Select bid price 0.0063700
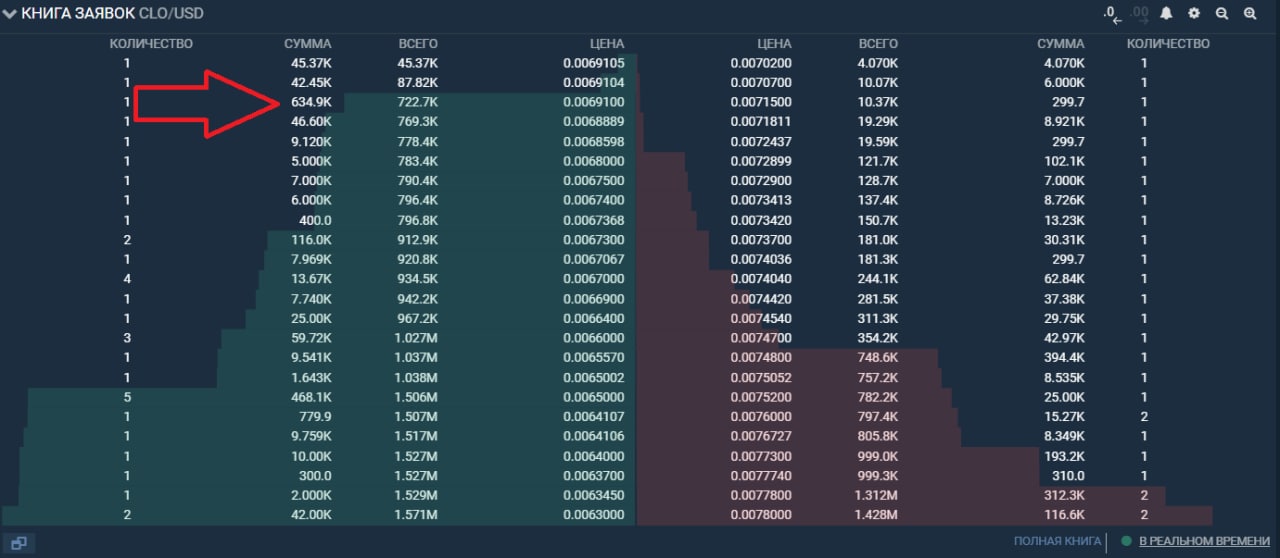 [593, 476]
